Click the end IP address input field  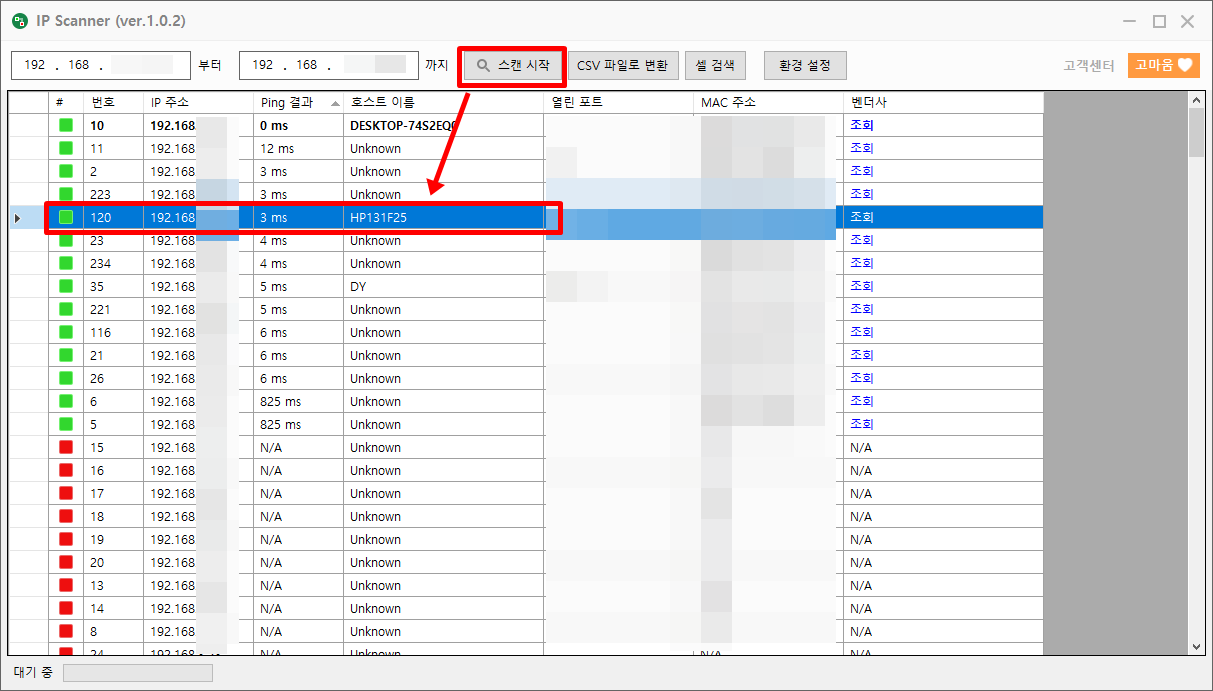pos(329,65)
